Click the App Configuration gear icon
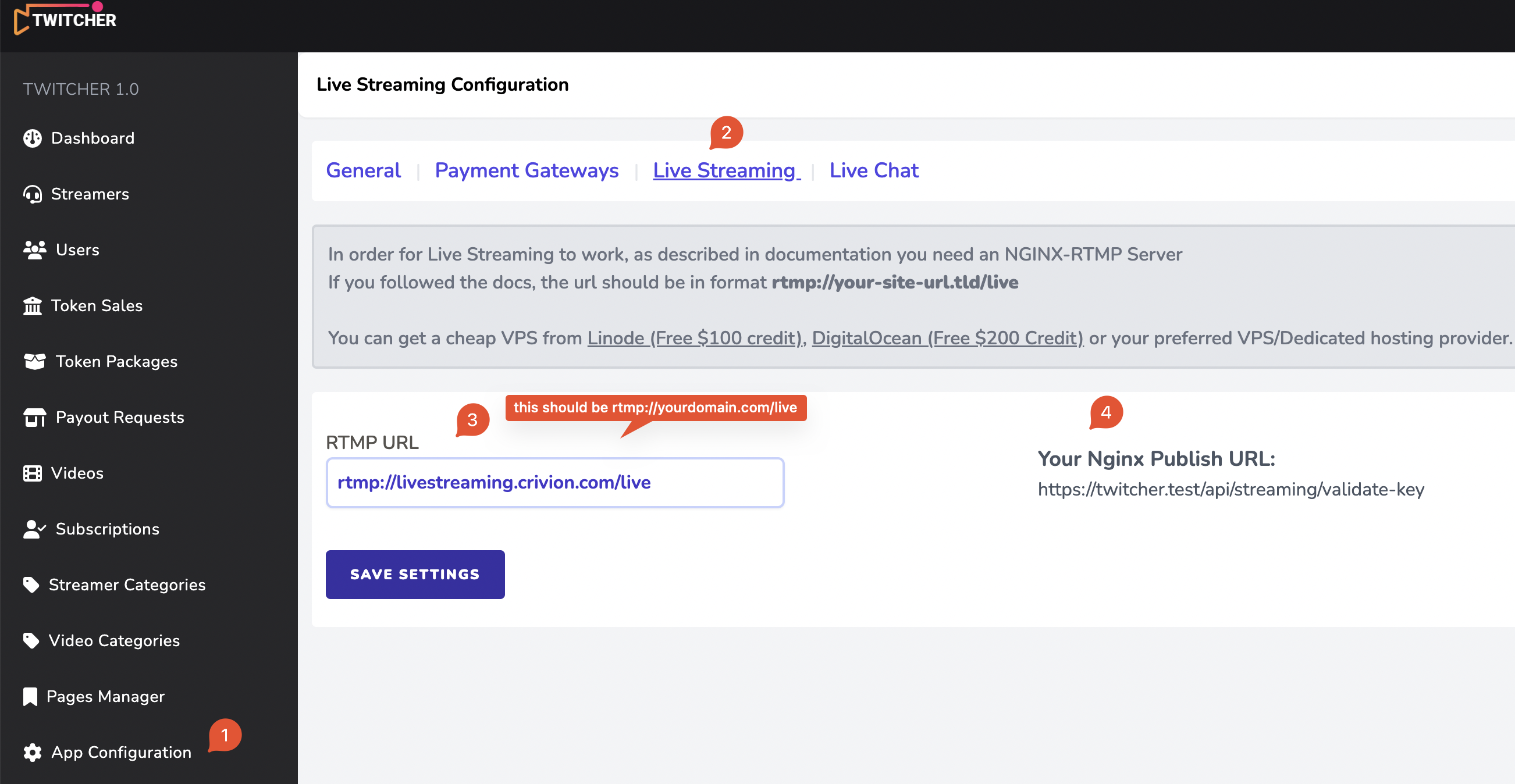The image size is (1515, 784). coord(33,752)
